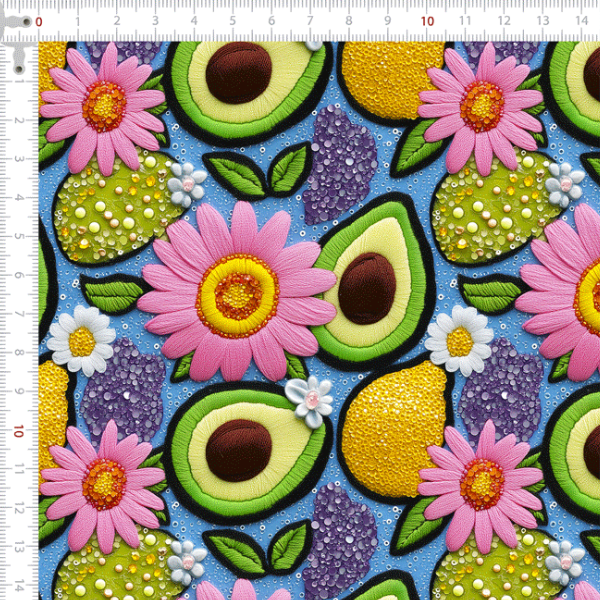Click the number 1 on the horizontal ruler
600x600 pixels.
pyautogui.click(x=78, y=21)
